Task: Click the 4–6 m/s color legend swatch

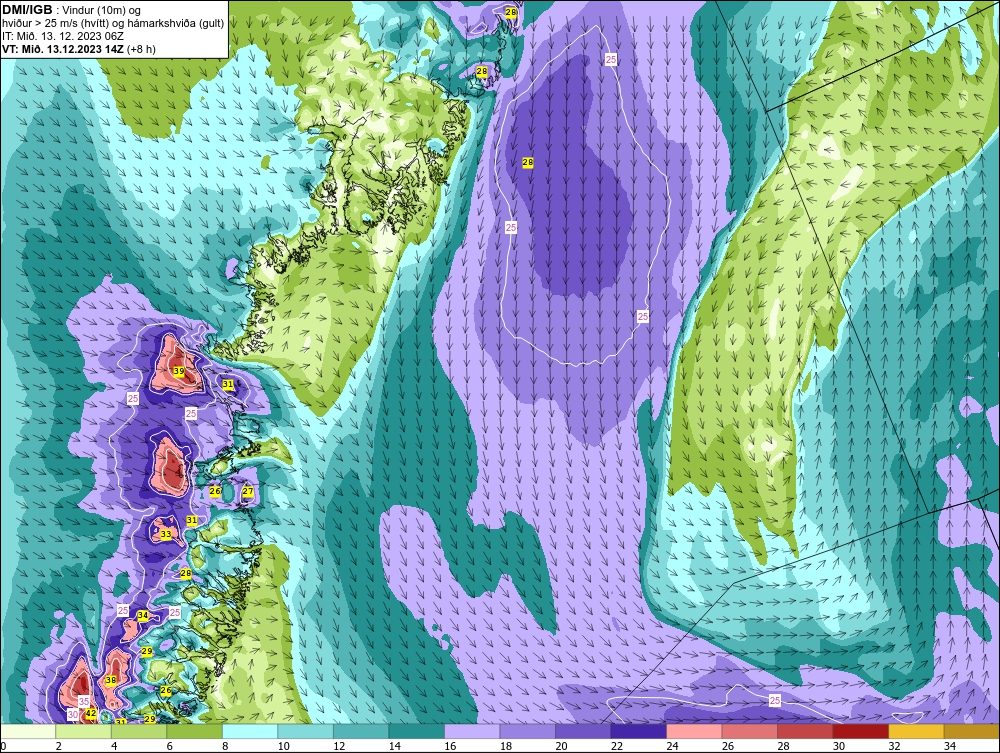Action: [139, 731]
